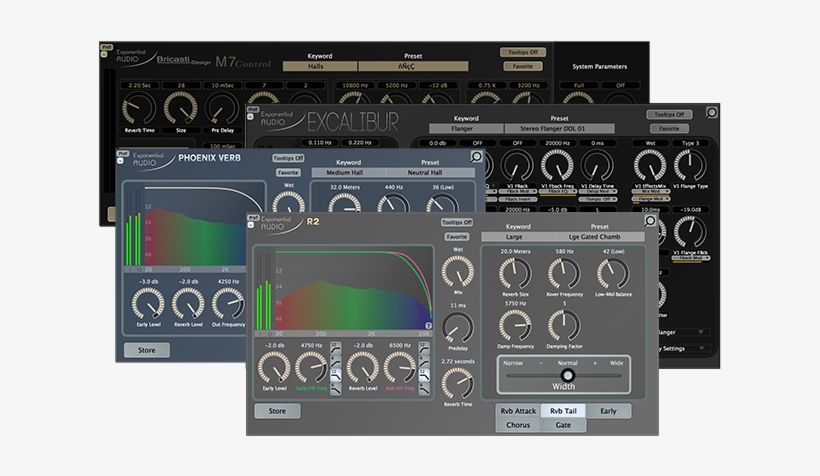Select bottom 6 dB low-pass icon beside Rvb Filt Freq
This screenshot has height=476, width=820.
(x=424, y=389)
